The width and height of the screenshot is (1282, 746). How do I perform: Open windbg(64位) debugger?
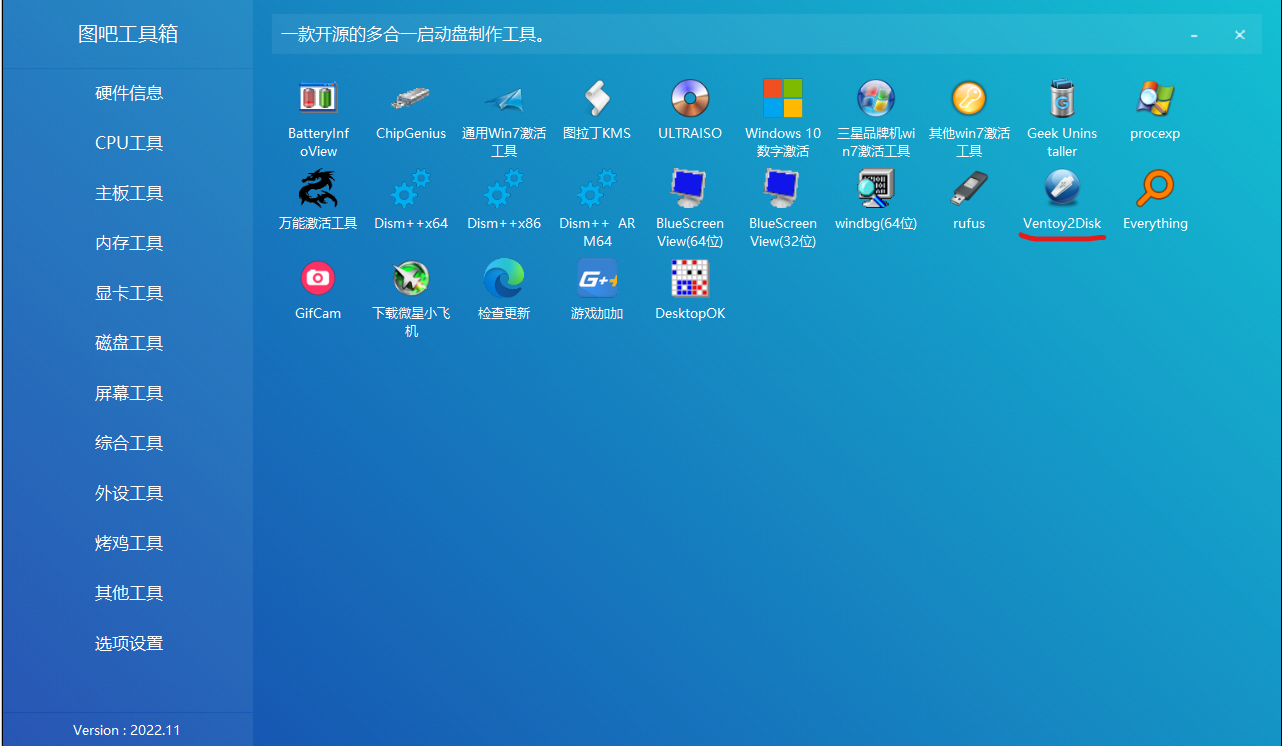click(x=875, y=190)
